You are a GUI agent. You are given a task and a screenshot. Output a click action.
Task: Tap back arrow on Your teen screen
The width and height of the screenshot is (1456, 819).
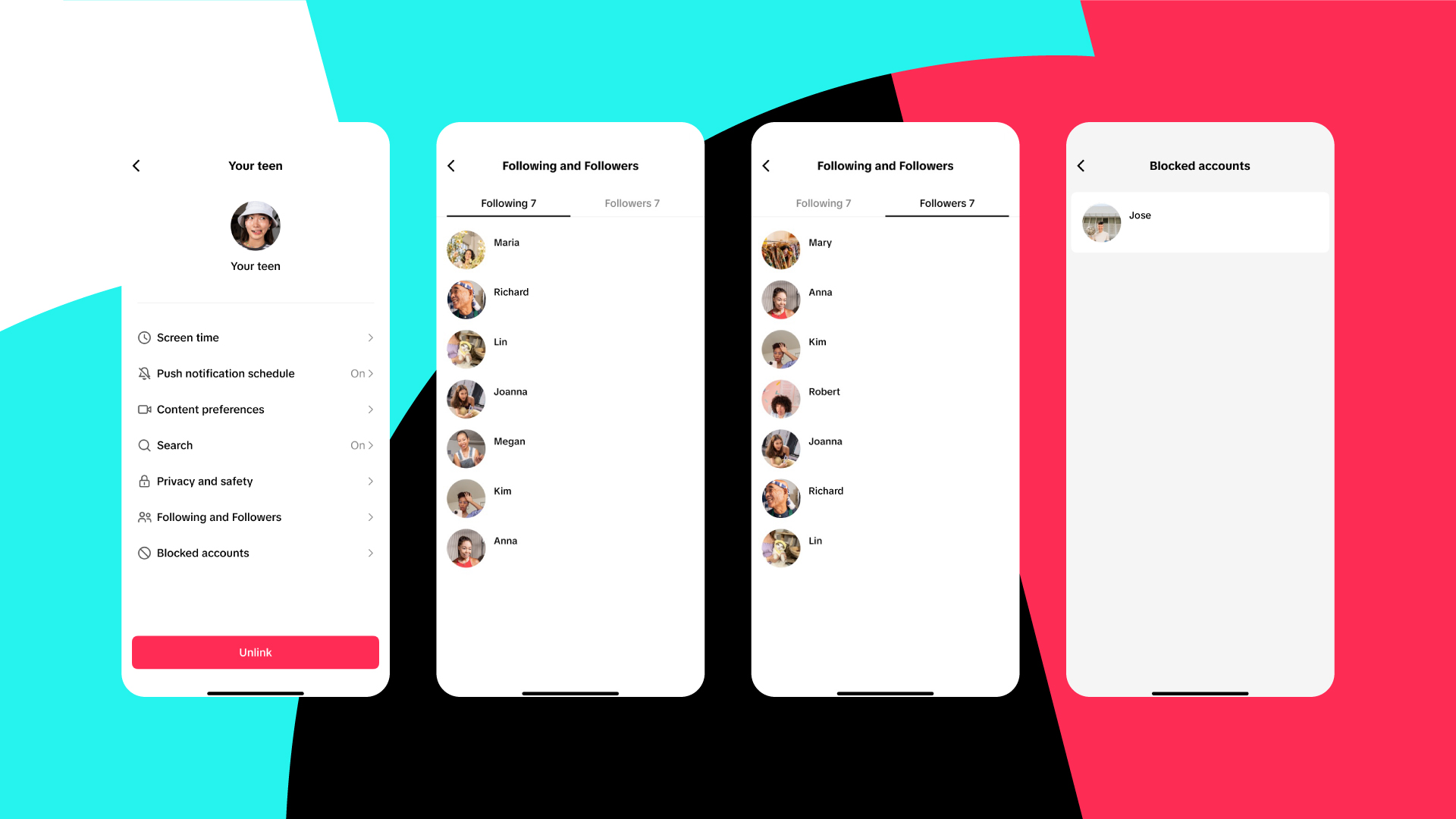[137, 166]
